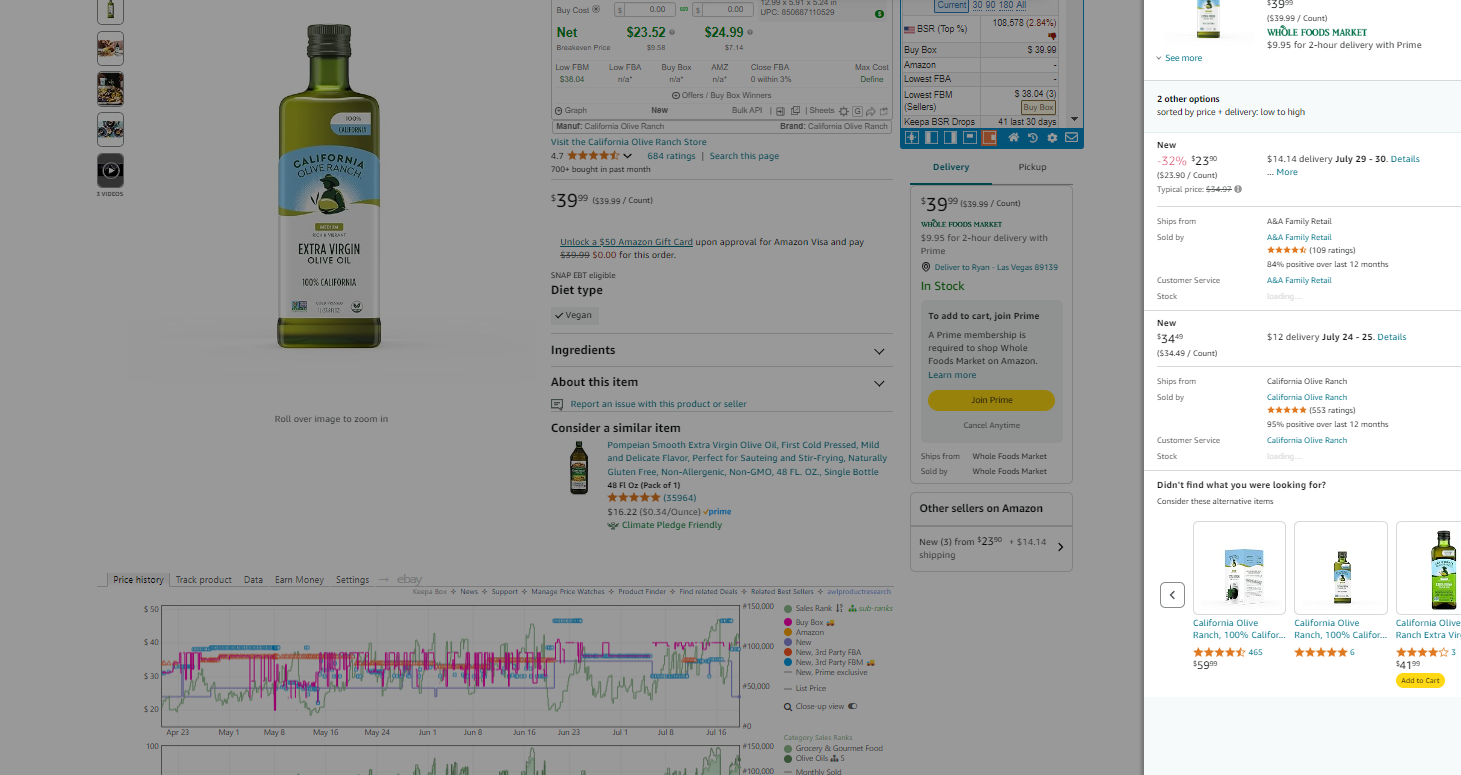Visit the California Olive Ranch Store link
This screenshot has width=1461, height=775.
tap(628, 142)
